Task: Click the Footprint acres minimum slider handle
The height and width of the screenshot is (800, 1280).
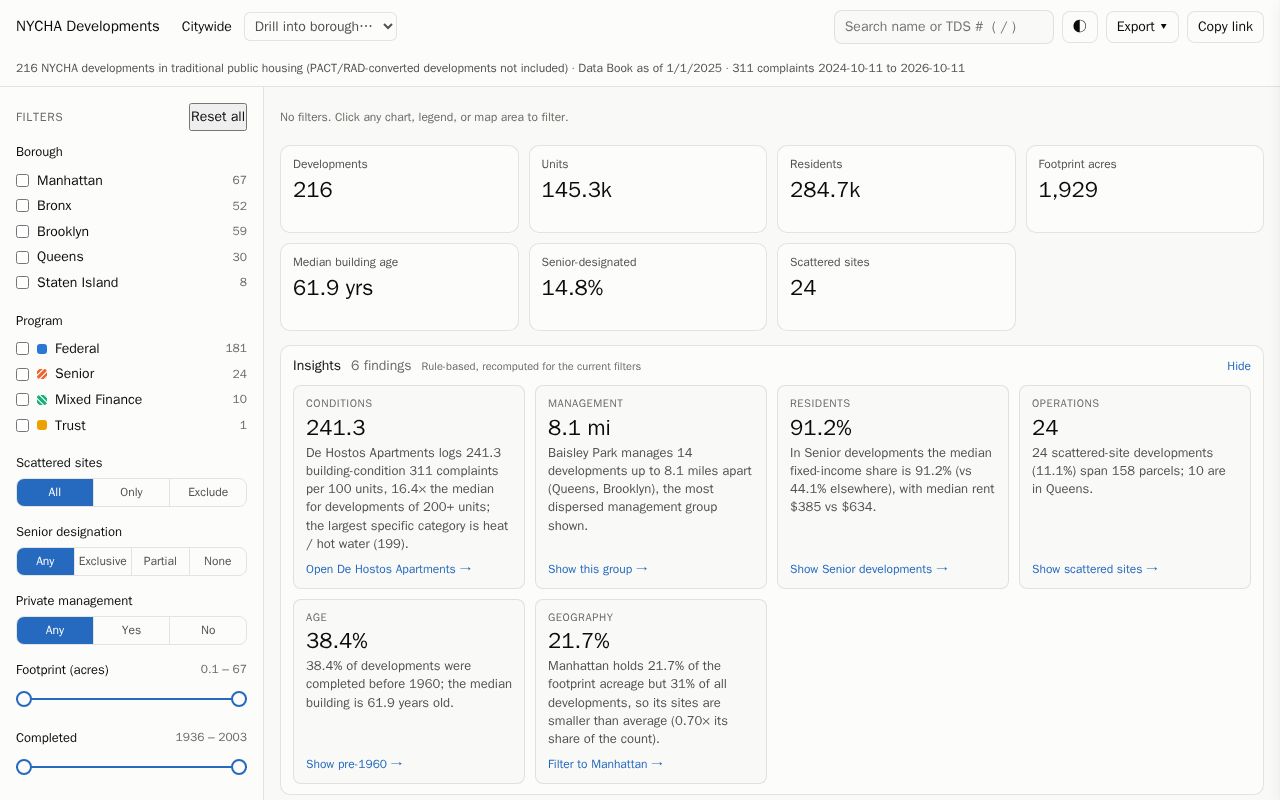Action: click(x=24, y=699)
